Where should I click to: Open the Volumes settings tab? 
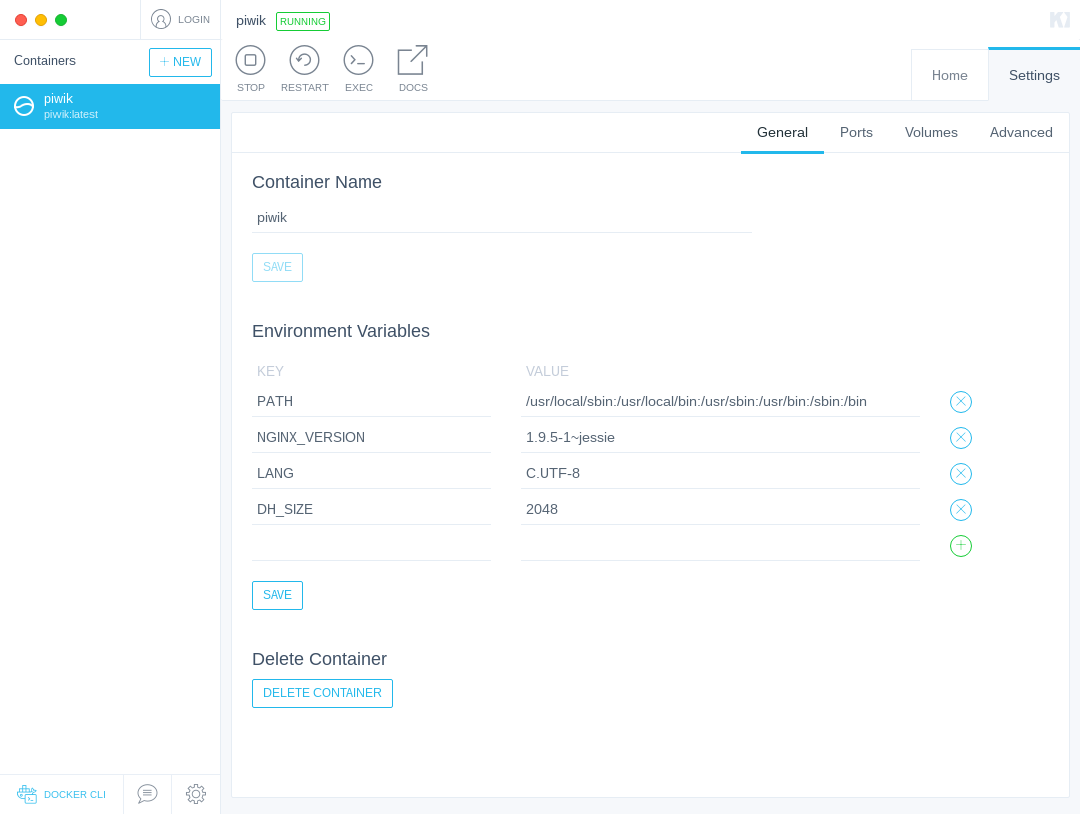pos(931,132)
